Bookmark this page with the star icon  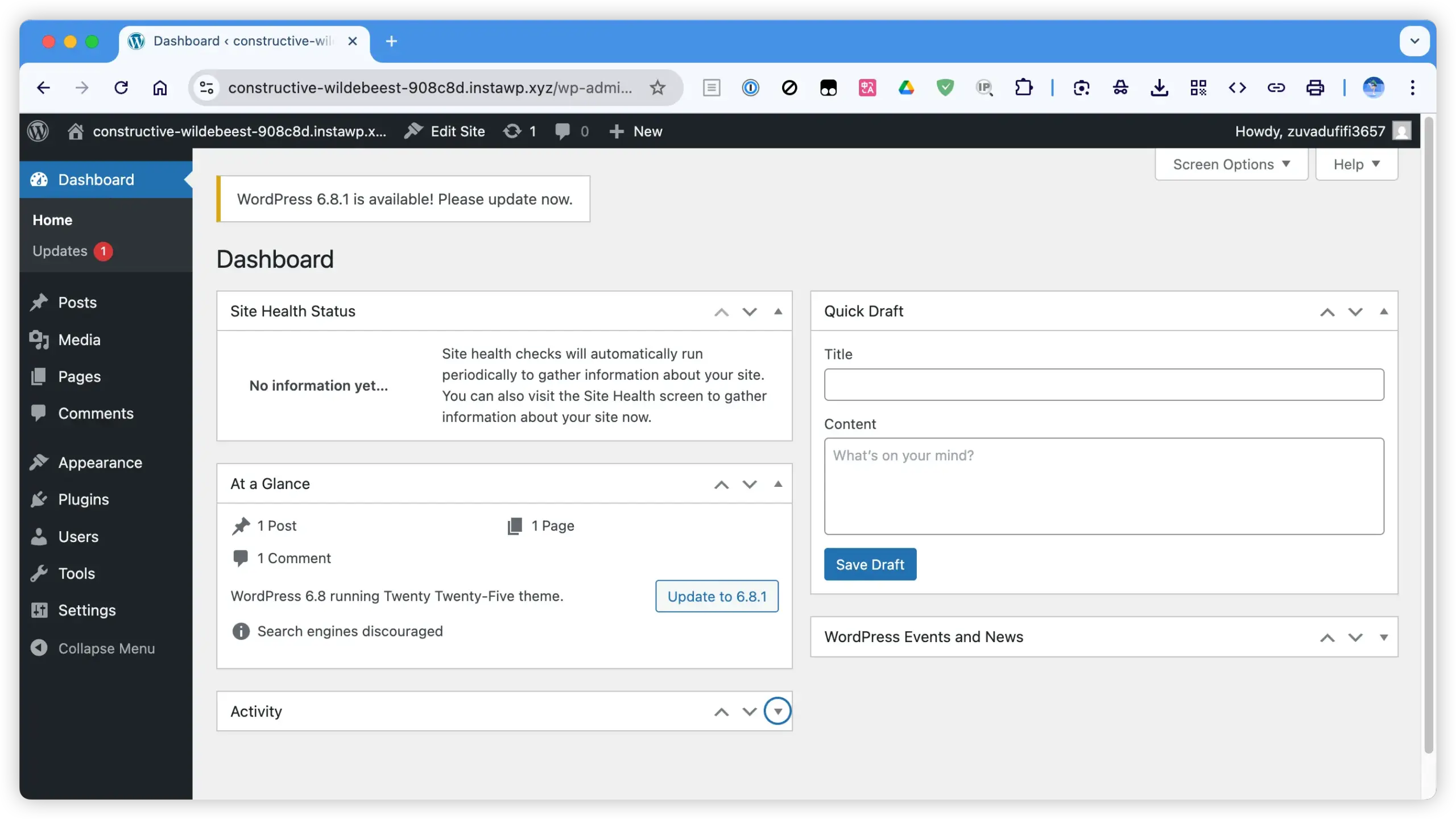click(x=657, y=88)
